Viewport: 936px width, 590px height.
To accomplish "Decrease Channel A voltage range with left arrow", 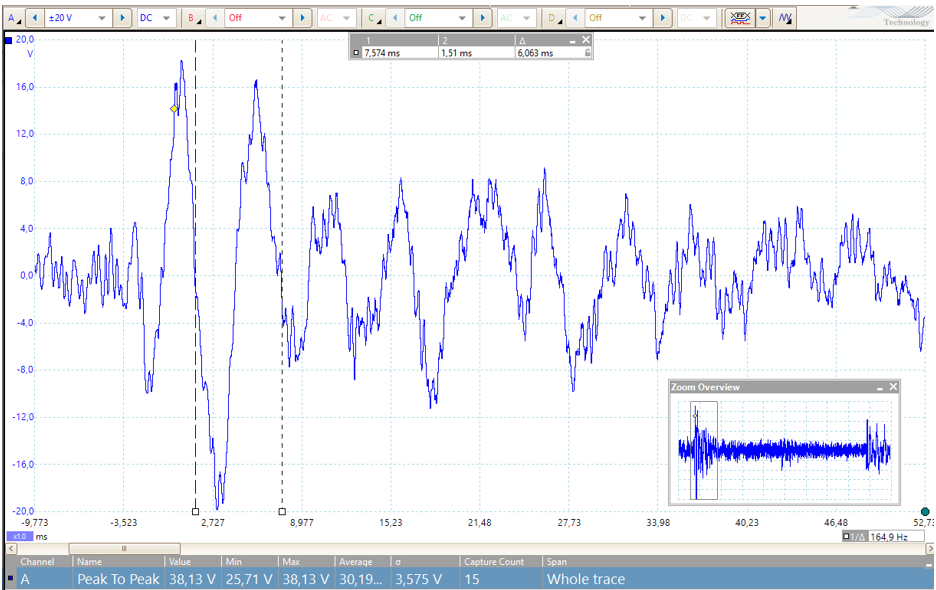I will click(35, 18).
